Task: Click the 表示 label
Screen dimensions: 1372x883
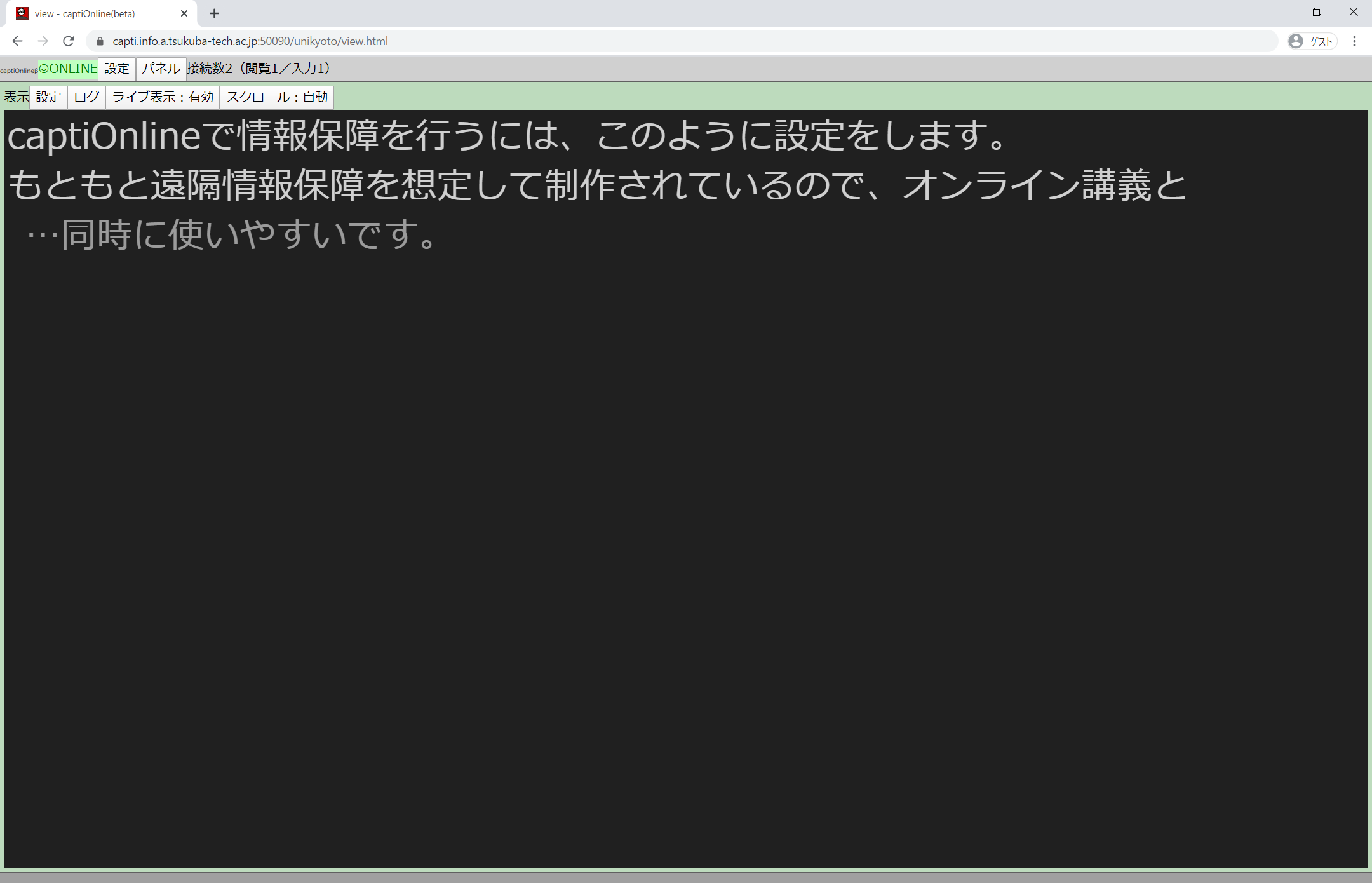Action: click(17, 97)
